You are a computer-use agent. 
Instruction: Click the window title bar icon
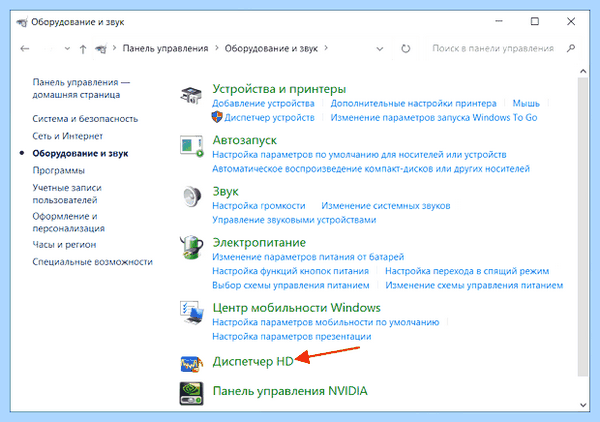pos(22,22)
